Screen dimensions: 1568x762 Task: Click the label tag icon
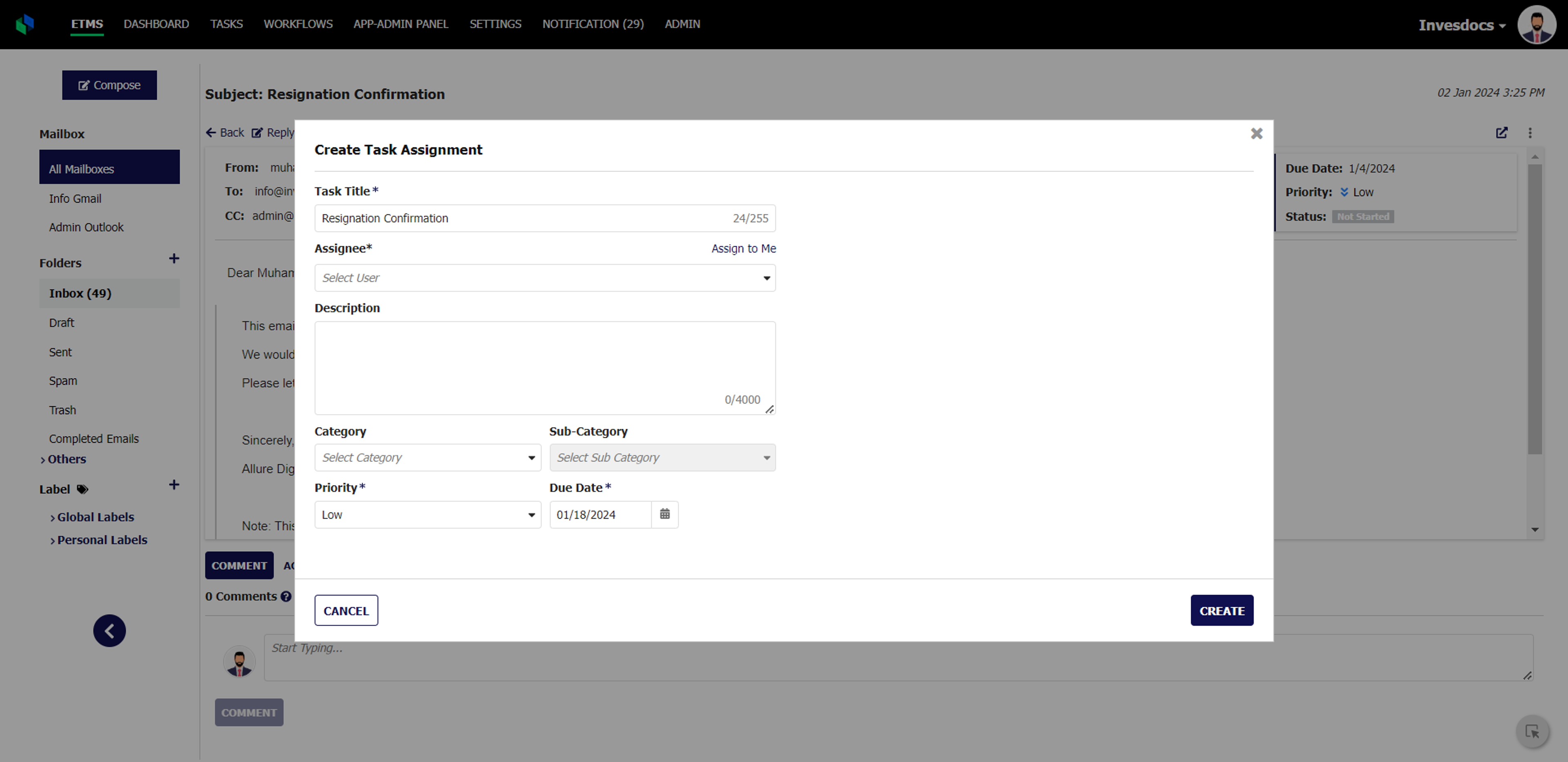[x=83, y=489]
